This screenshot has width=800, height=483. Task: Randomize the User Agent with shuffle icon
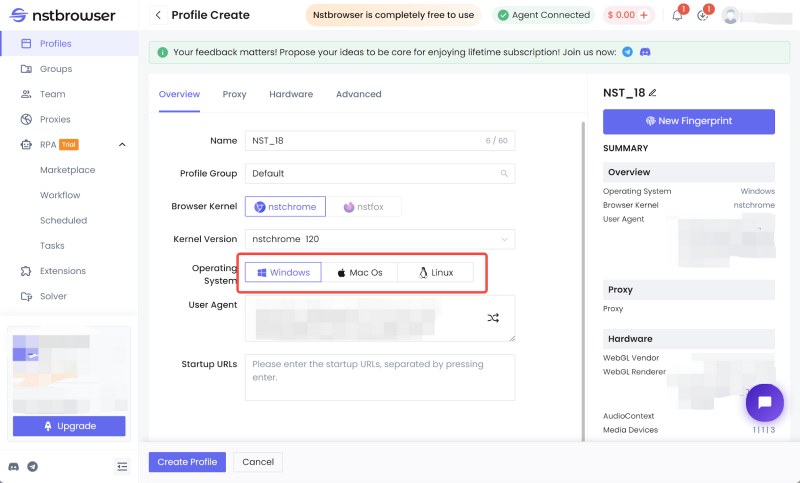[493, 318]
